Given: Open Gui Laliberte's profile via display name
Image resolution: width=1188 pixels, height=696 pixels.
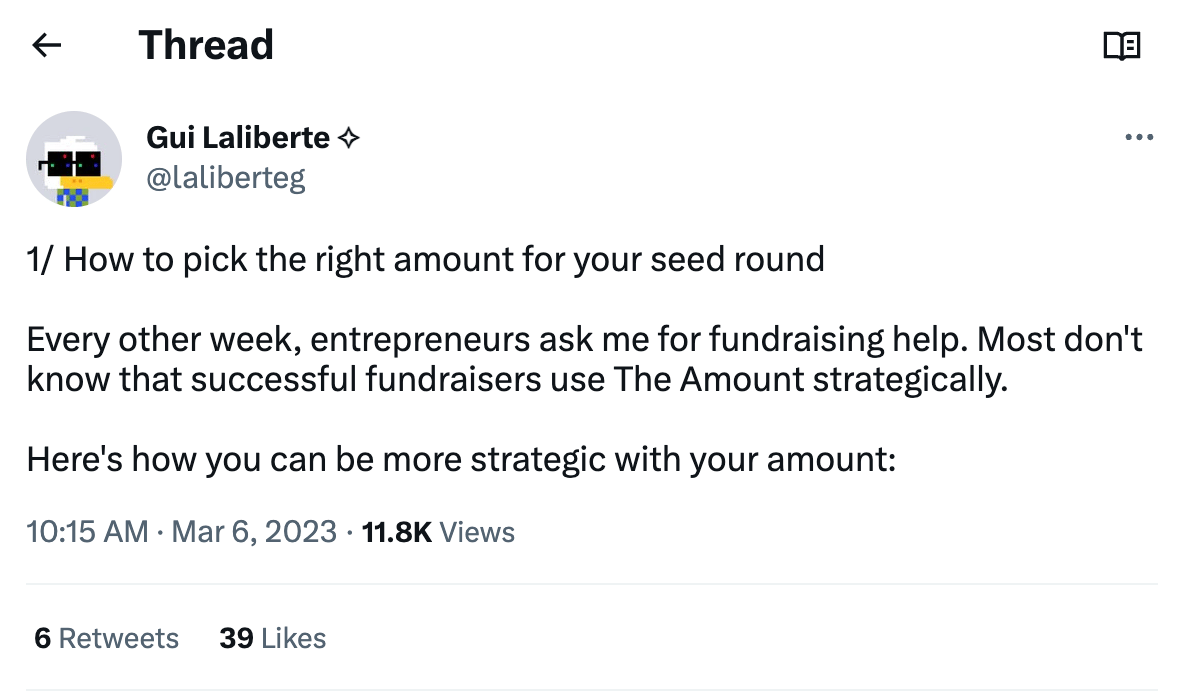Looking at the screenshot, I should (238, 138).
